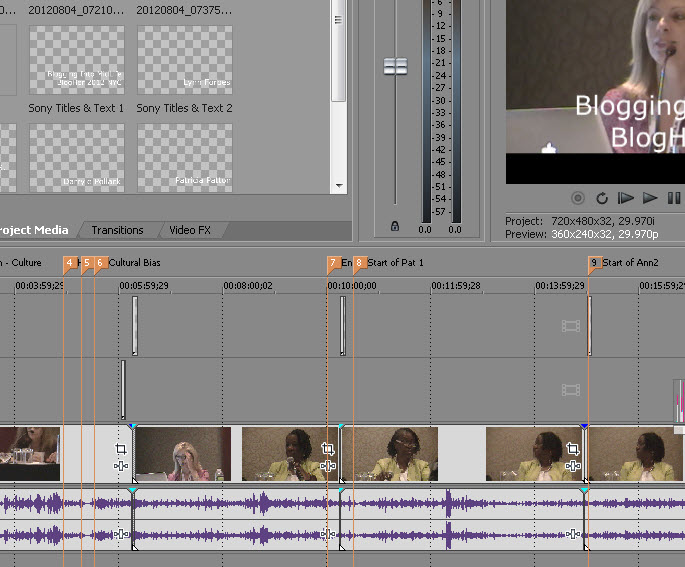The image size is (685, 567).
Task: Open Event Pan/Crop on clip ending near 00:05:59;29
Action: coord(121,449)
